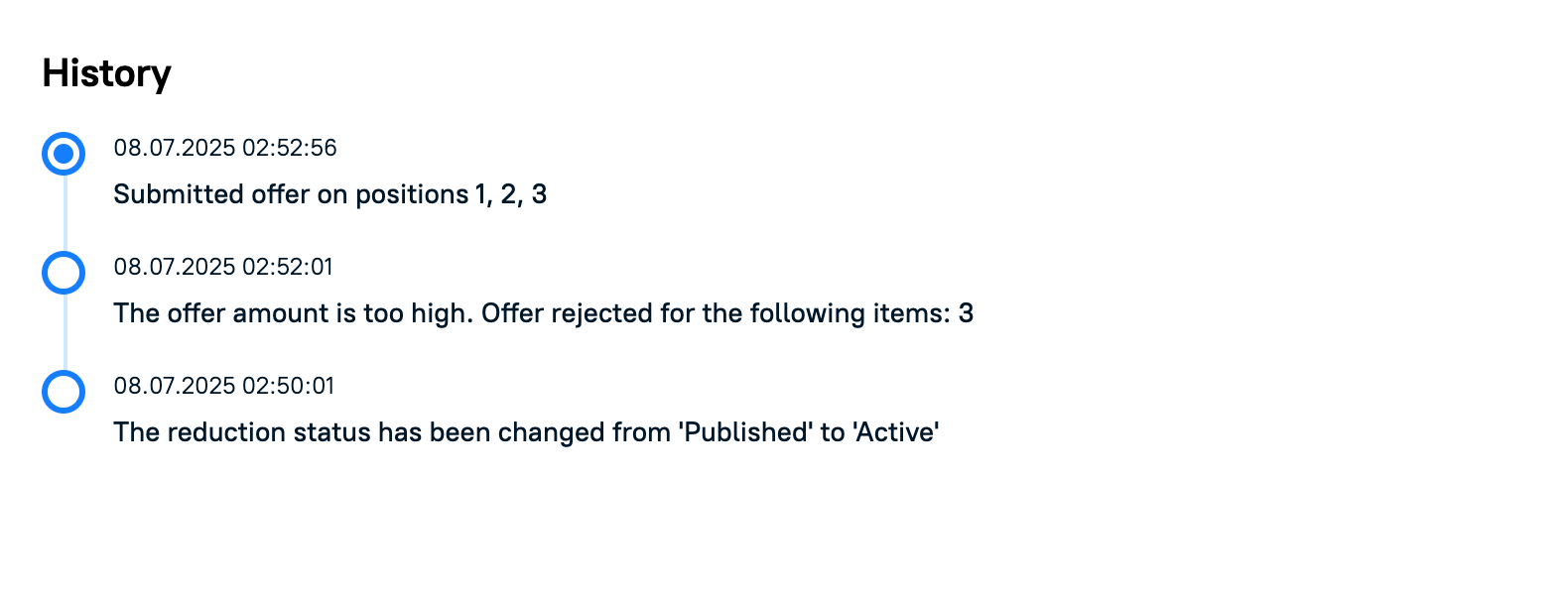Click the rejected item number 3 at line end

966,313
